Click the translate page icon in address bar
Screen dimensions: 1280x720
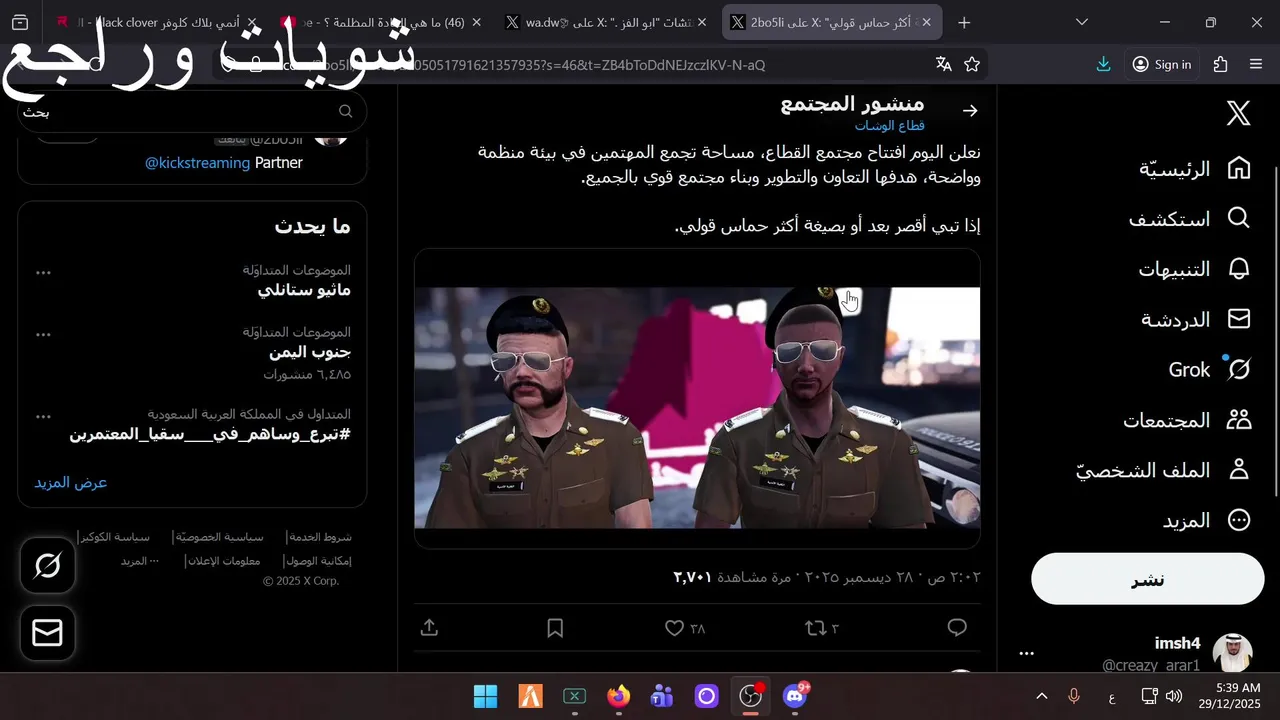click(x=943, y=64)
